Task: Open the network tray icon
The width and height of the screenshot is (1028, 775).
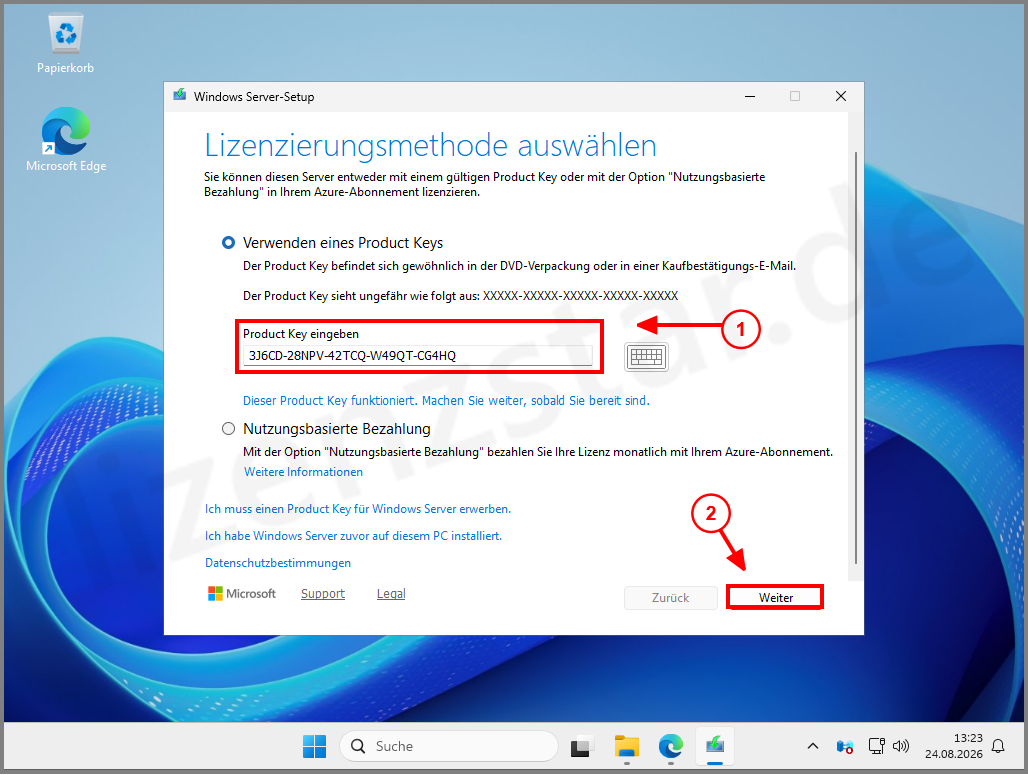Action: [876, 746]
